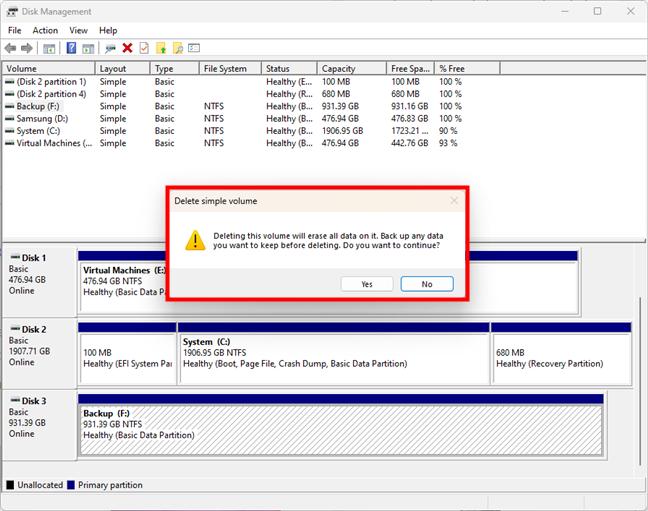Sort list by the Capacity column header
The width and height of the screenshot is (648, 511).
click(x=338, y=69)
